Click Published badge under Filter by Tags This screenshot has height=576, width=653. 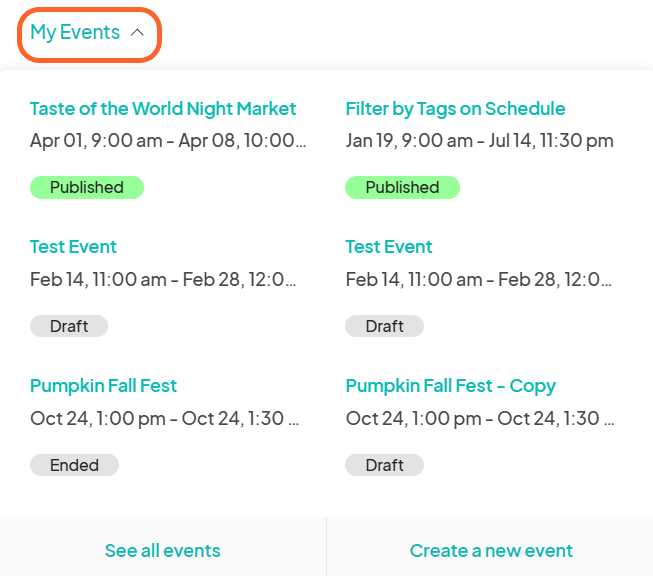(x=402, y=187)
